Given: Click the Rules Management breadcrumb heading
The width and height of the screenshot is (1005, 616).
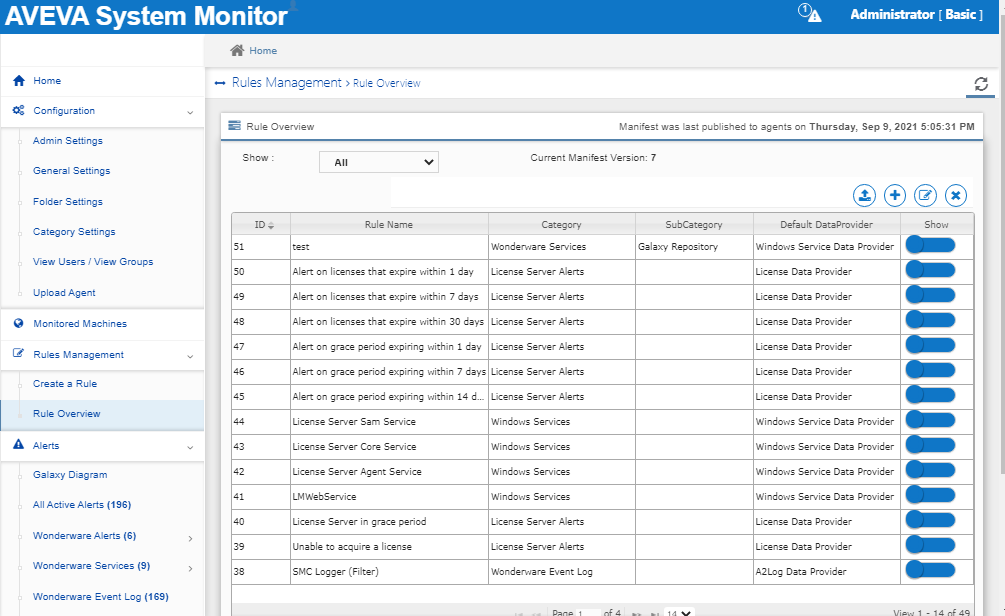Looking at the screenshot, I should (x=287, y=83).
